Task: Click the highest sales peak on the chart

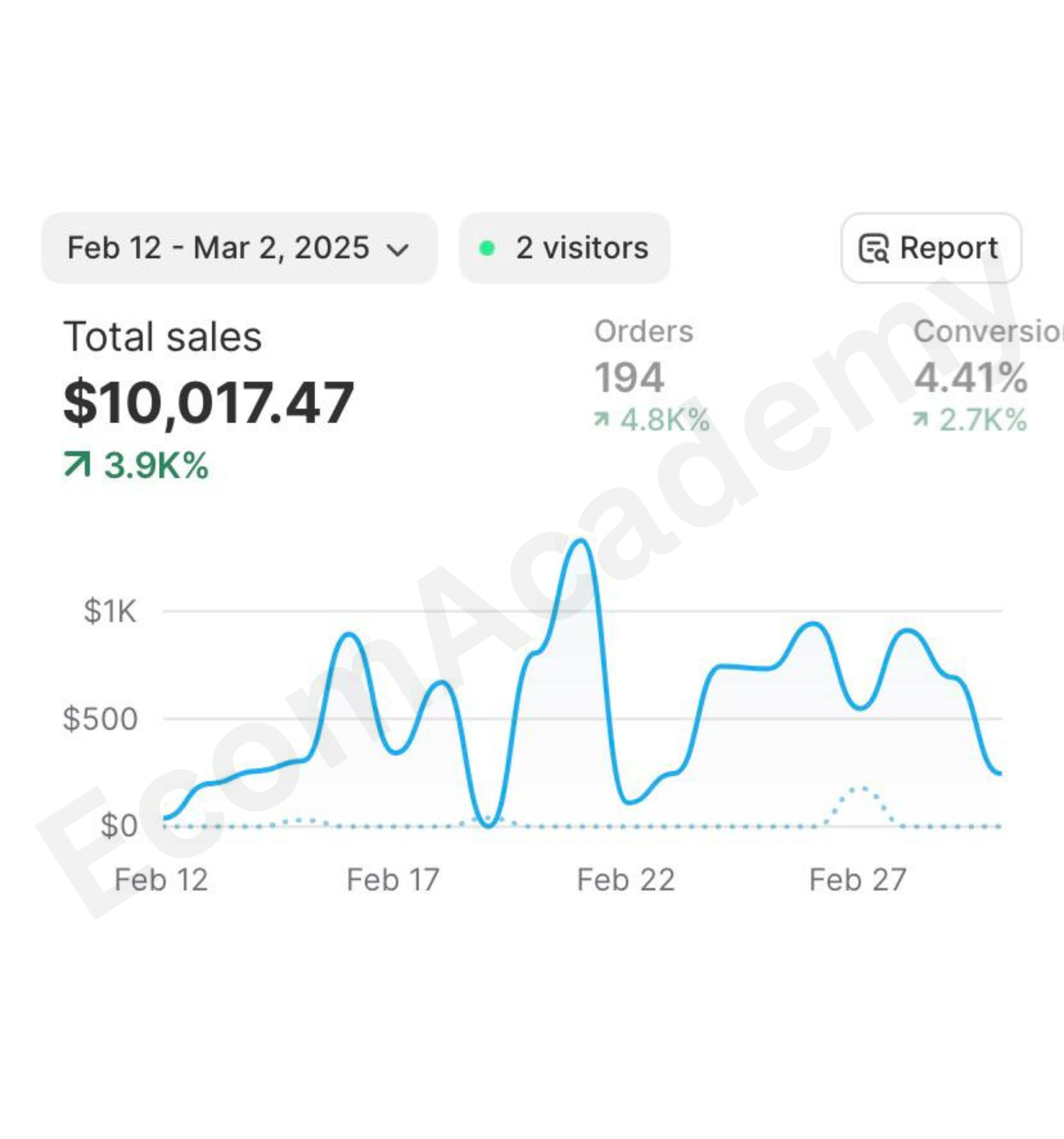Action: (x=582, y=541)
